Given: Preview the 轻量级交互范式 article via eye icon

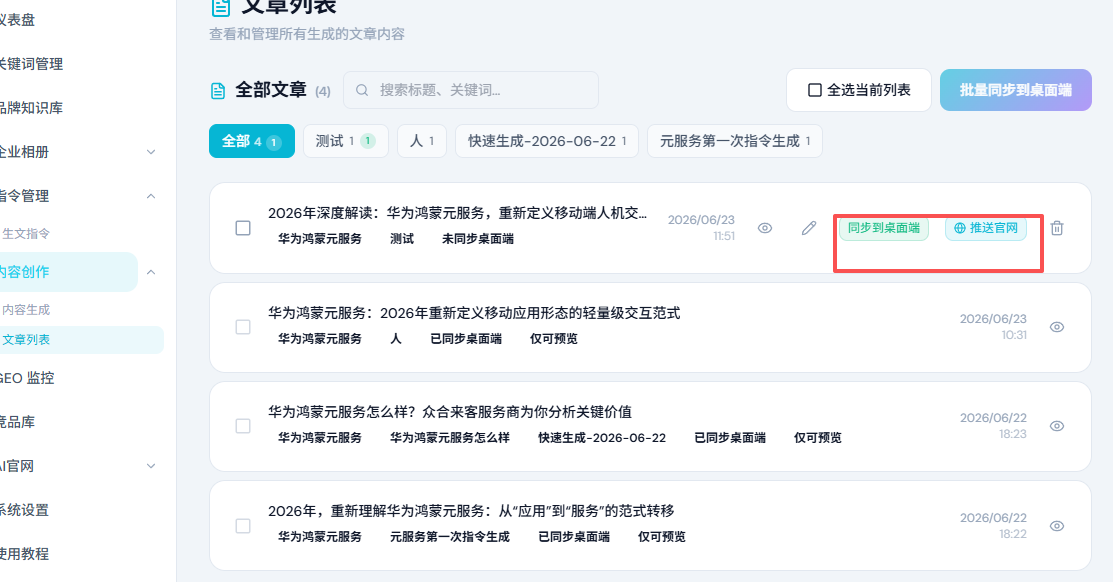Looking at the screenshot, I should coord(1057,327).
